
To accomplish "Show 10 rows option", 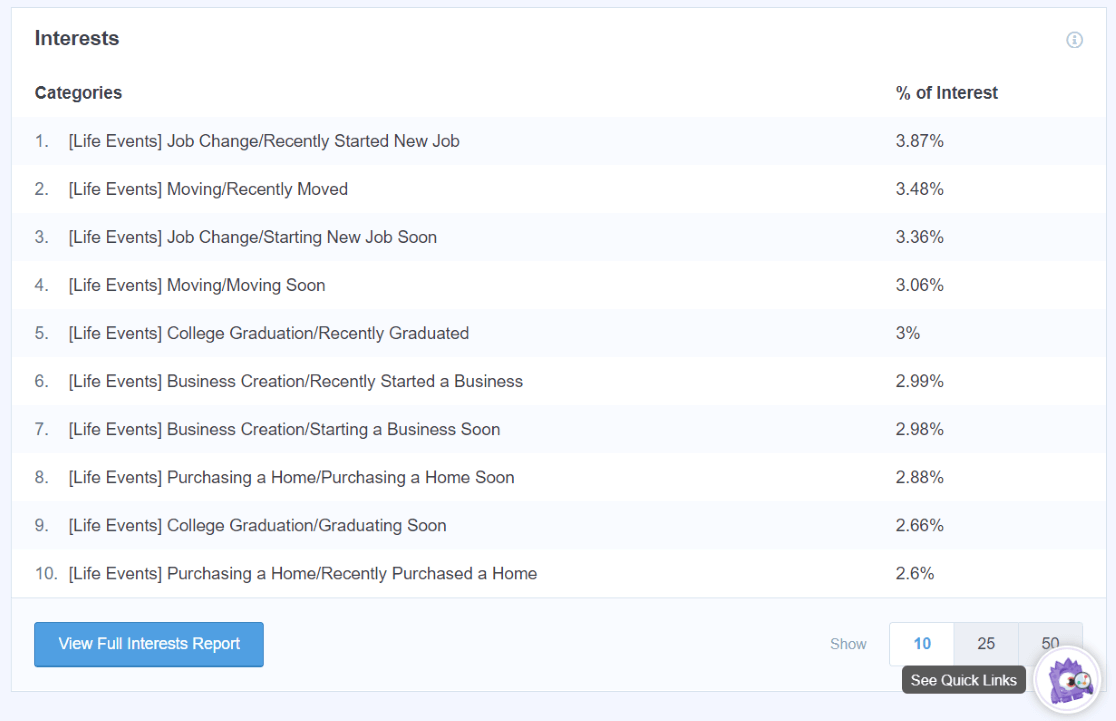I will tap(921, 644).
